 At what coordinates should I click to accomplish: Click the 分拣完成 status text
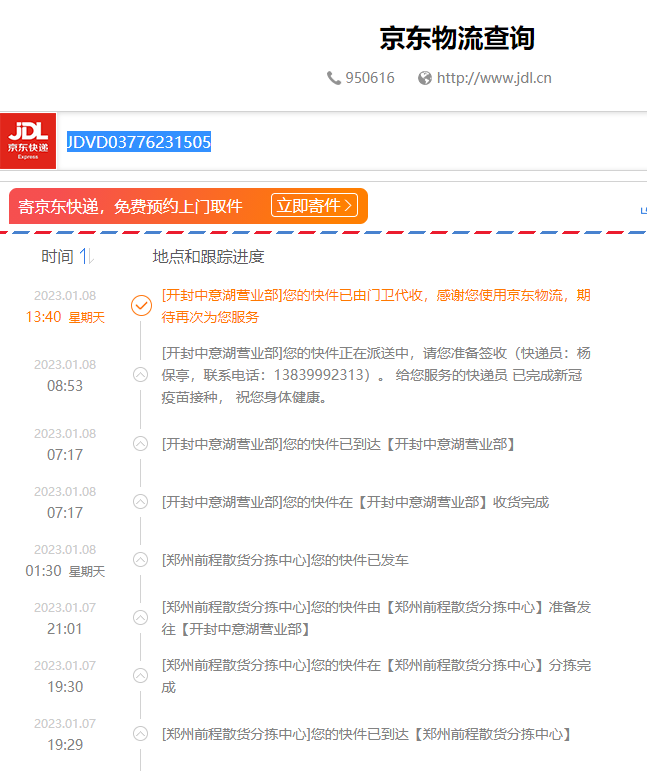(376, 676)
